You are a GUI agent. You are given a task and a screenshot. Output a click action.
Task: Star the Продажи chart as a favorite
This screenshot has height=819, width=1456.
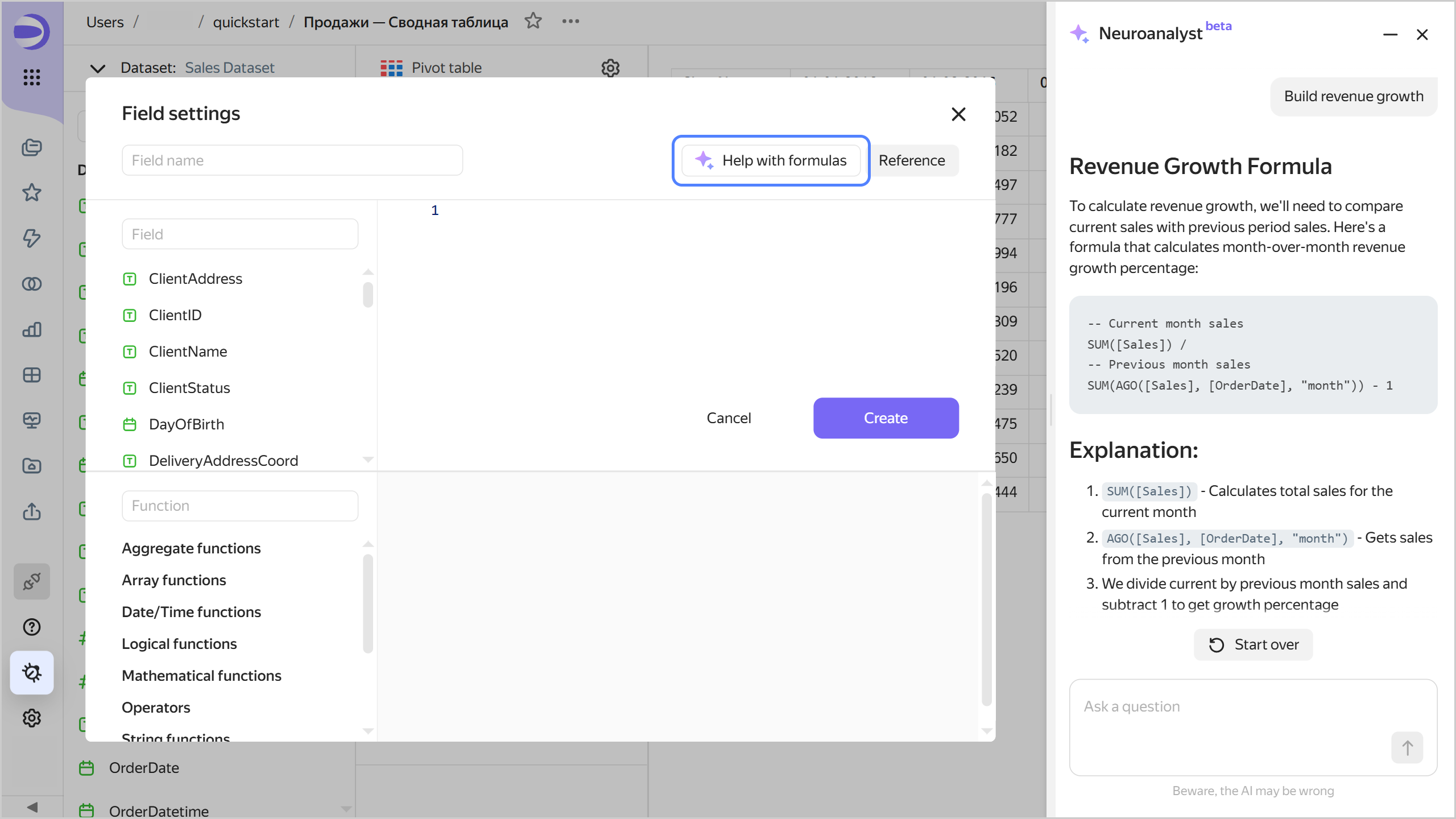[533, 22]
